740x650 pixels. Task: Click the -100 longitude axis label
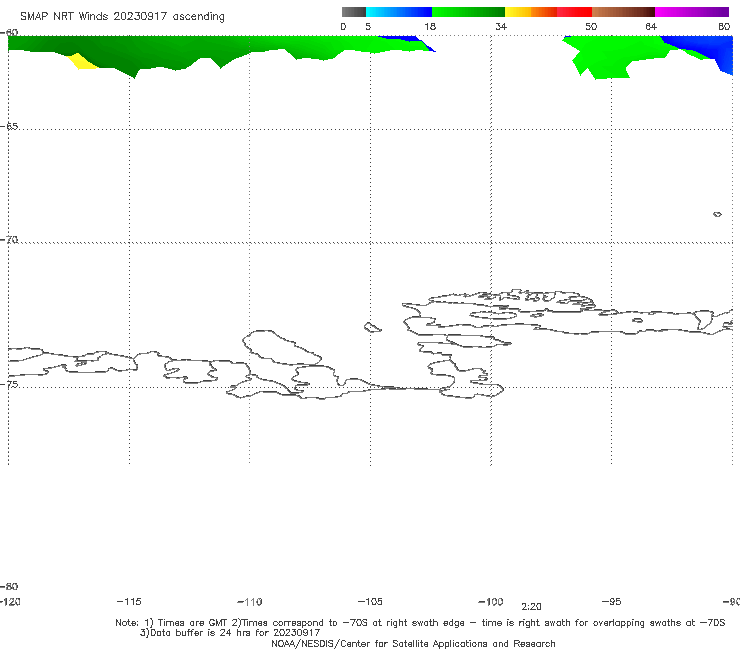coord(491,602)
